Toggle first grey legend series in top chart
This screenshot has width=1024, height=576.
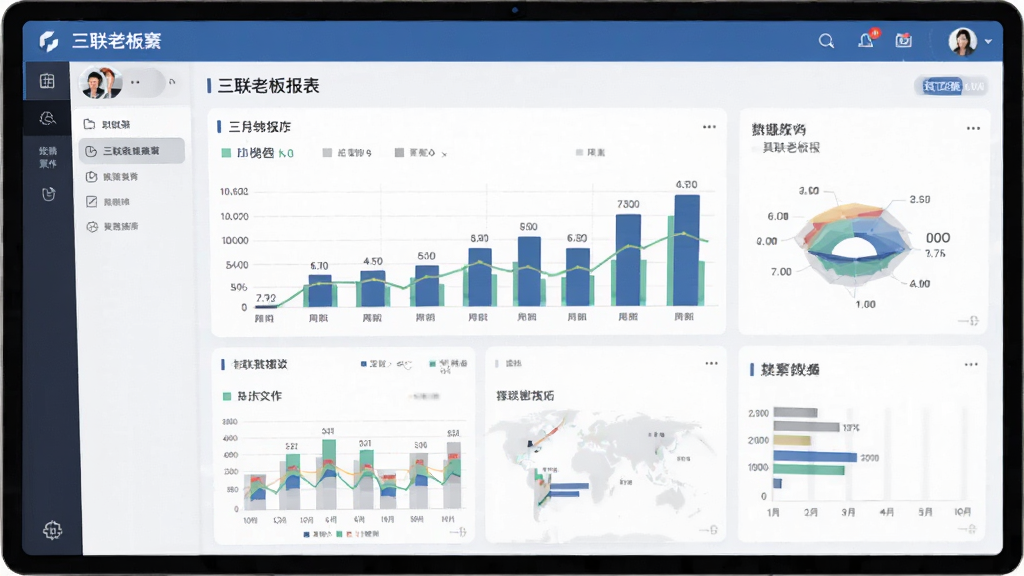tap(347, 153)
